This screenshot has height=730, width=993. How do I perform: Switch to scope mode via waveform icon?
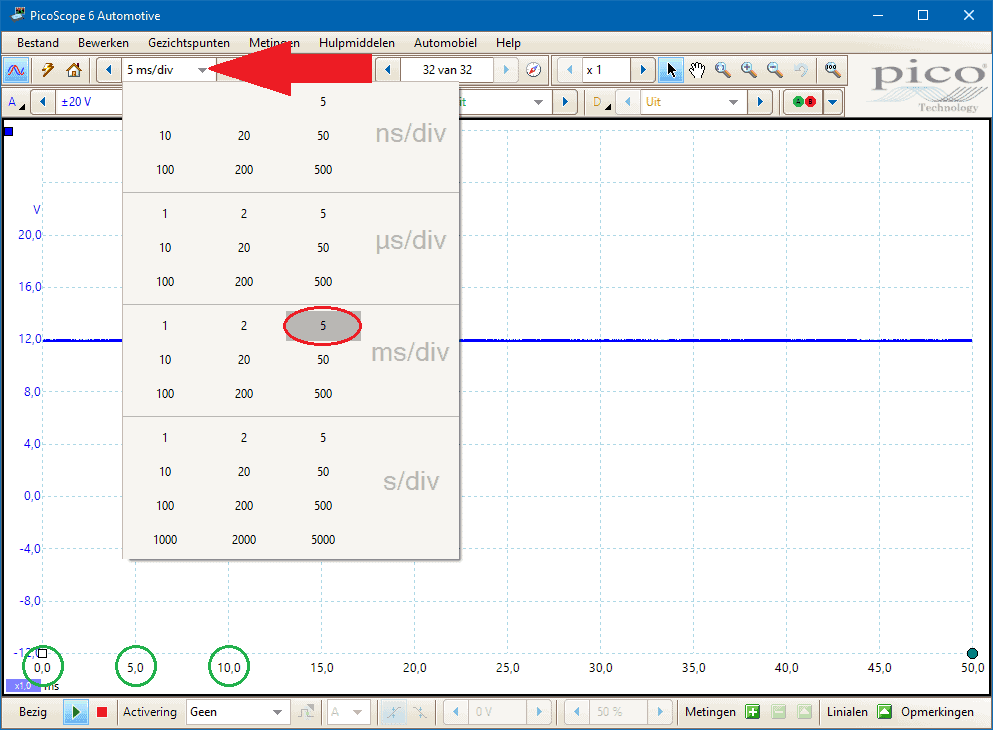pyautogui.click(x=16, y=70)
